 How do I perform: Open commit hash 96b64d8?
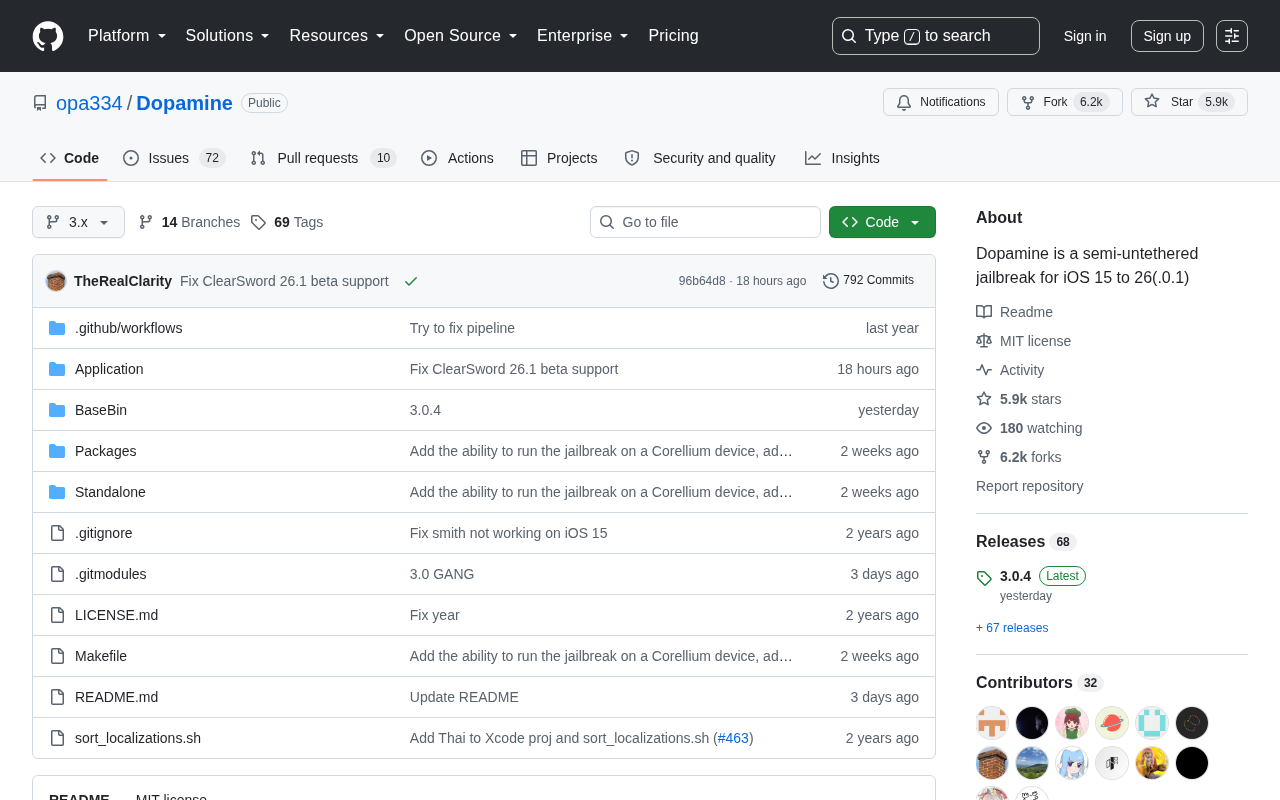coord(702,281)
